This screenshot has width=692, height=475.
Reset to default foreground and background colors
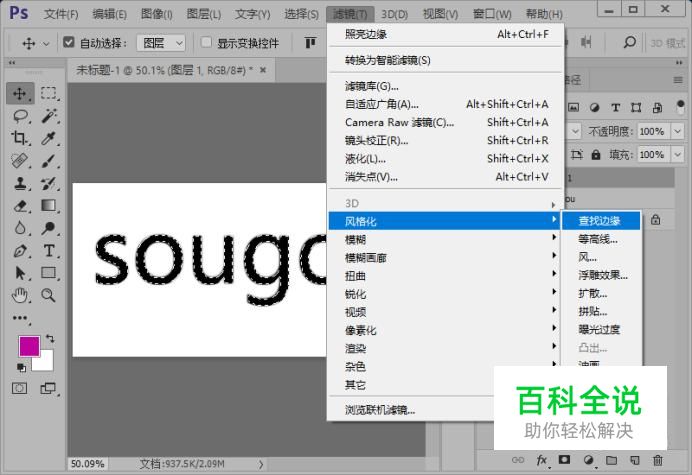(21, 367)
